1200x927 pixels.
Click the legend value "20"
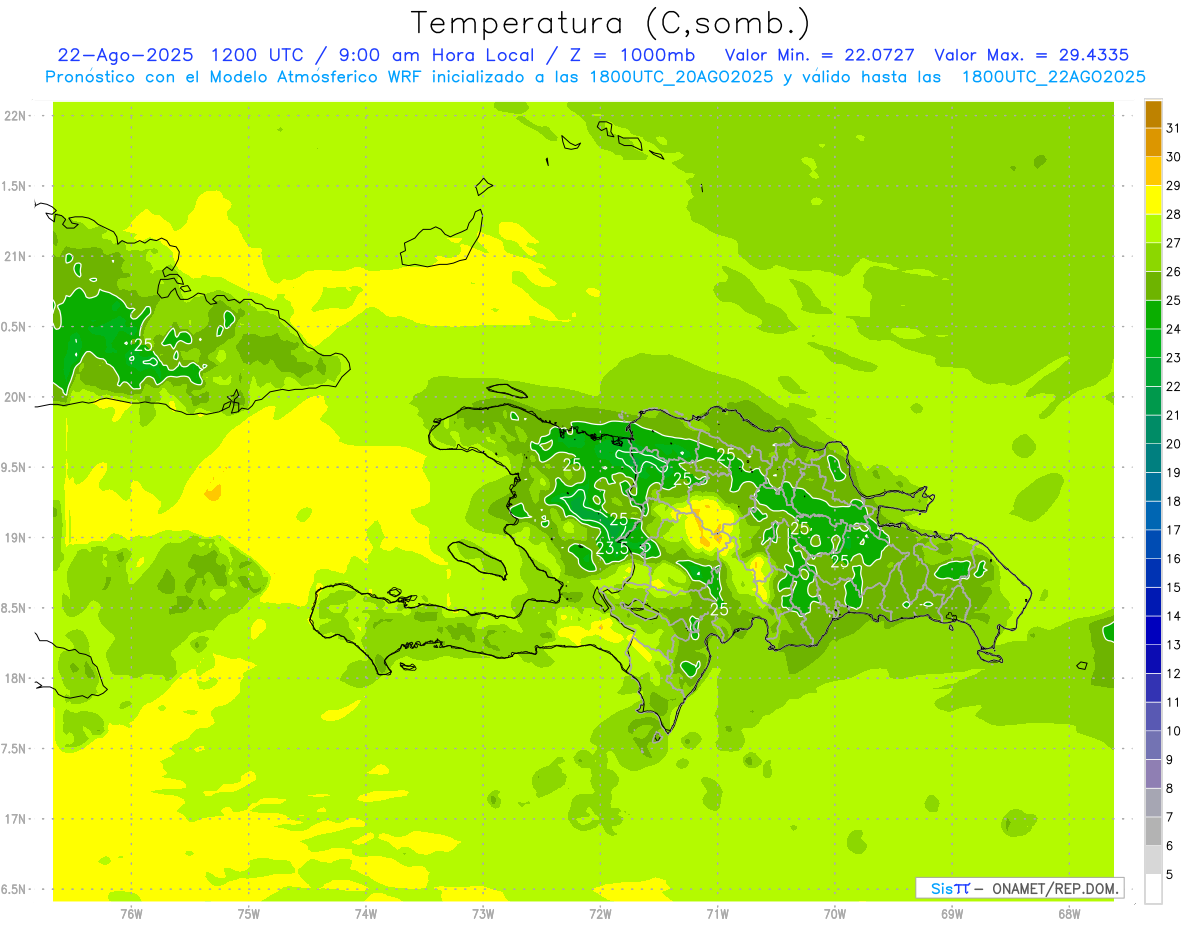[1173, 444]
